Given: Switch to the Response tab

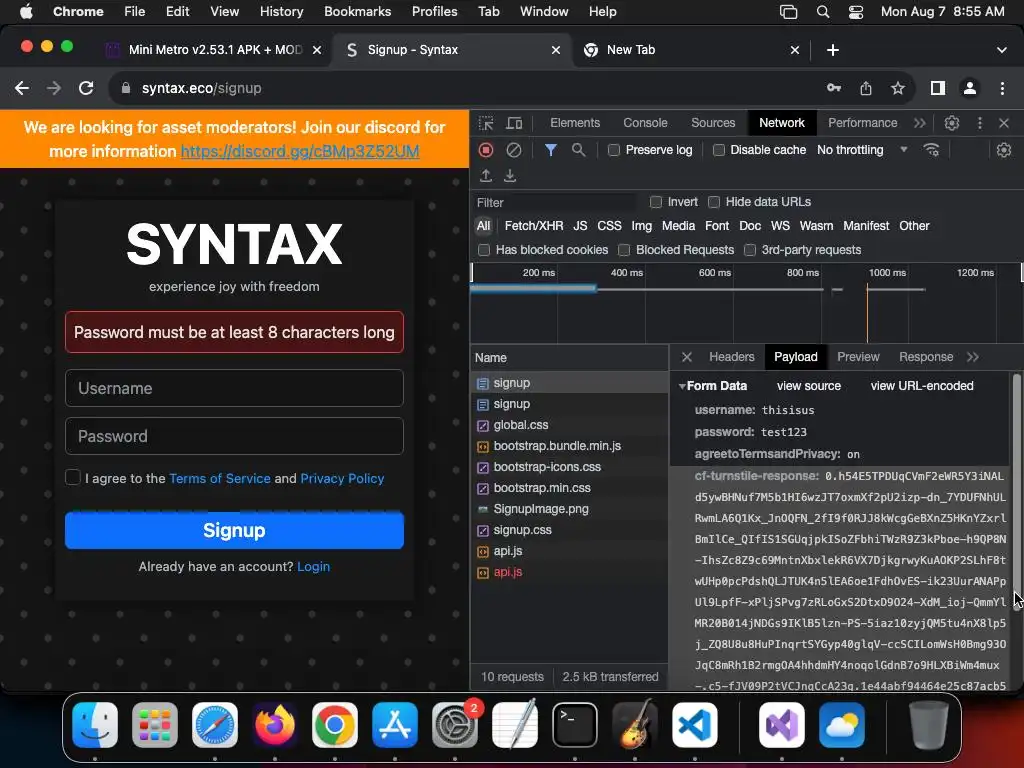Looking at the screenshot, I should tap(926, 357).
